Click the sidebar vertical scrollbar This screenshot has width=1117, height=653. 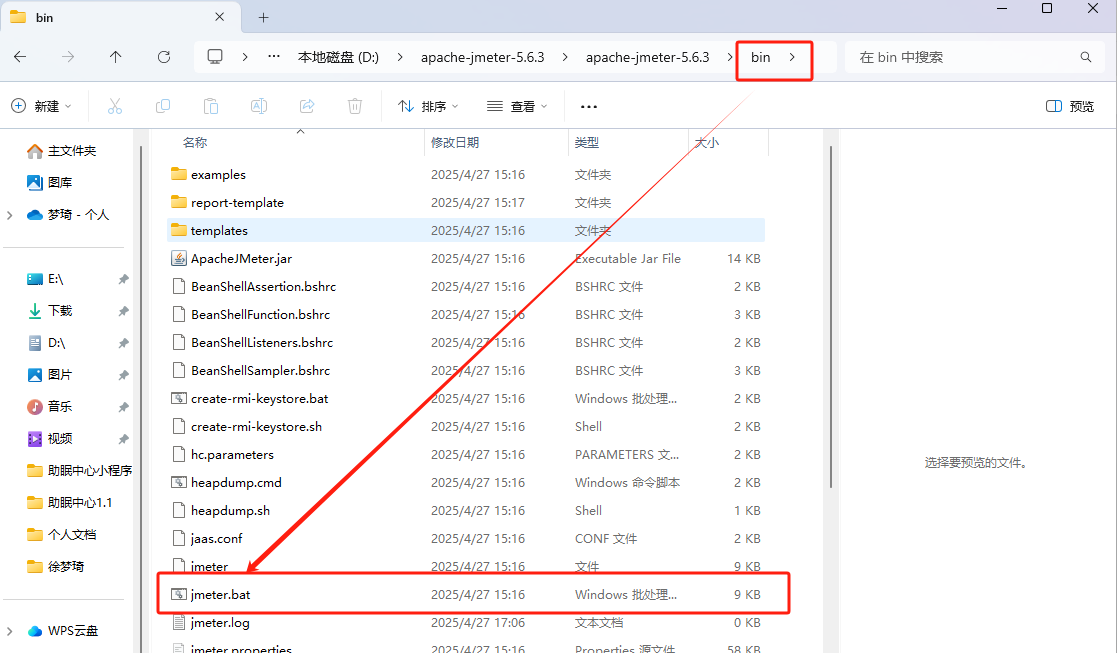click(140, 399)
